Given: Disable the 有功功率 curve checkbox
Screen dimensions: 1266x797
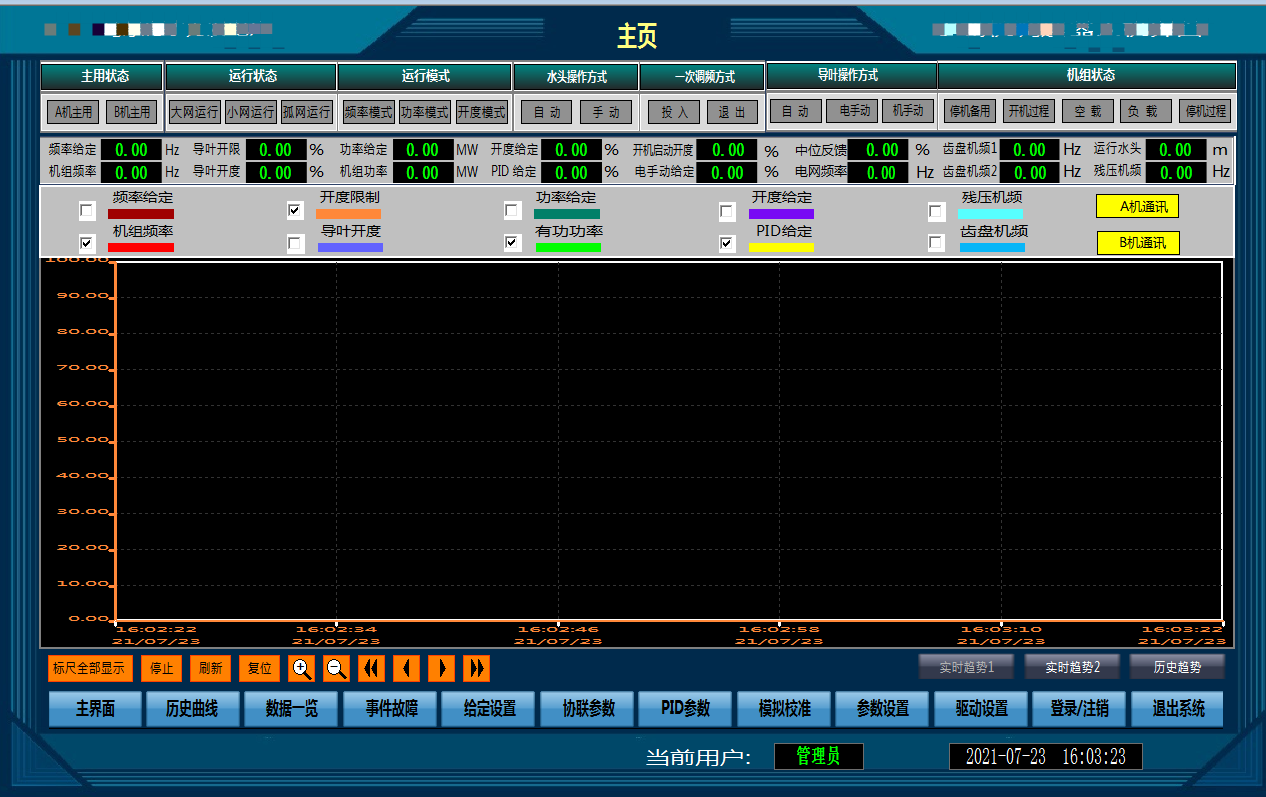Looking at the screenshot, I should pos(513,243).
